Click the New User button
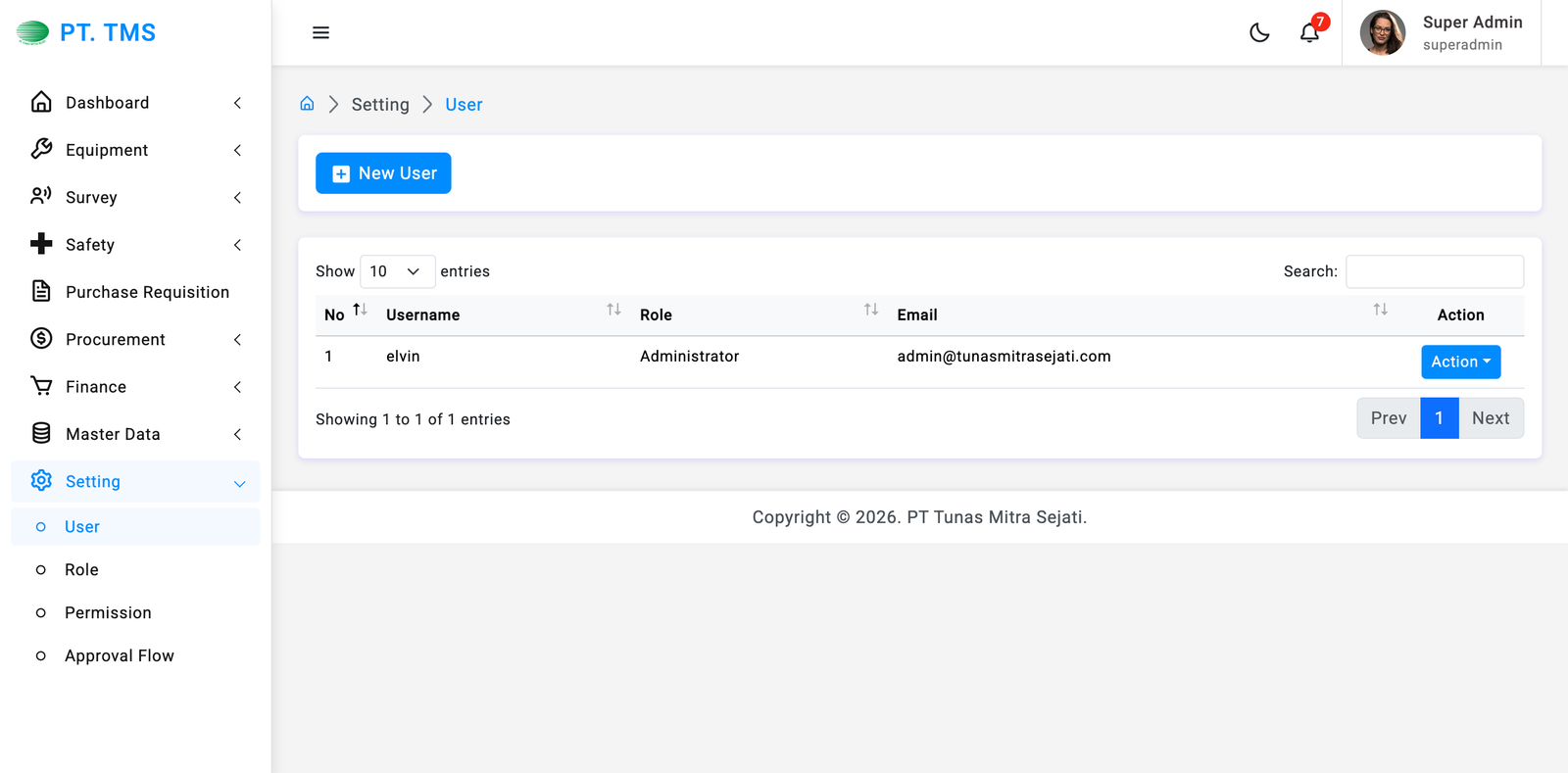The image size is (1568, 773). tap(383, 173)
